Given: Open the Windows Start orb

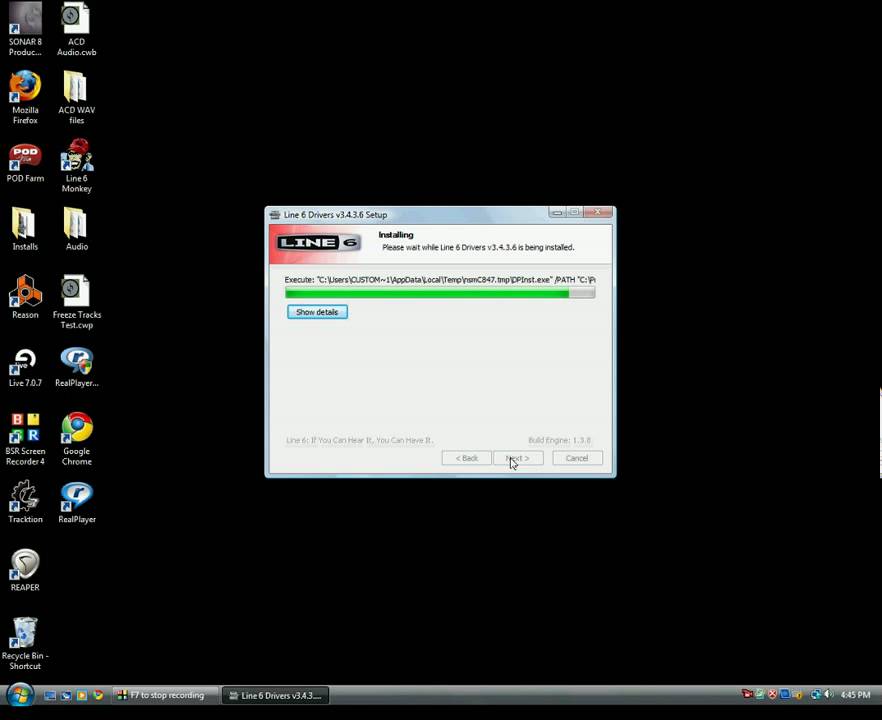Looking at the screenshot, I should (x=20, y=695).
